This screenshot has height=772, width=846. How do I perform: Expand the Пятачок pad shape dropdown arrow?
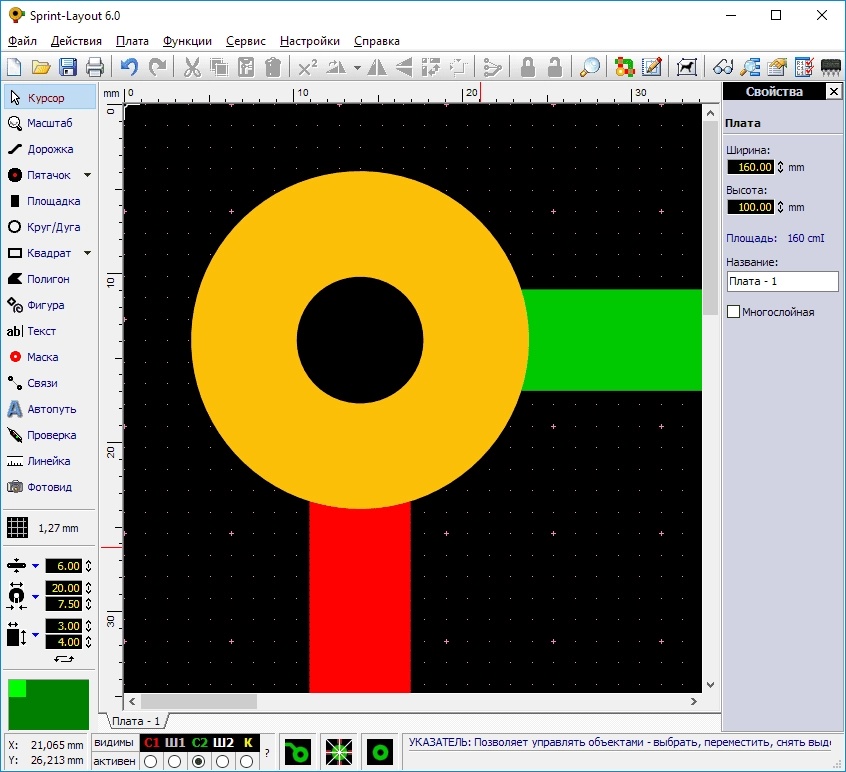(x=87, y=175)
